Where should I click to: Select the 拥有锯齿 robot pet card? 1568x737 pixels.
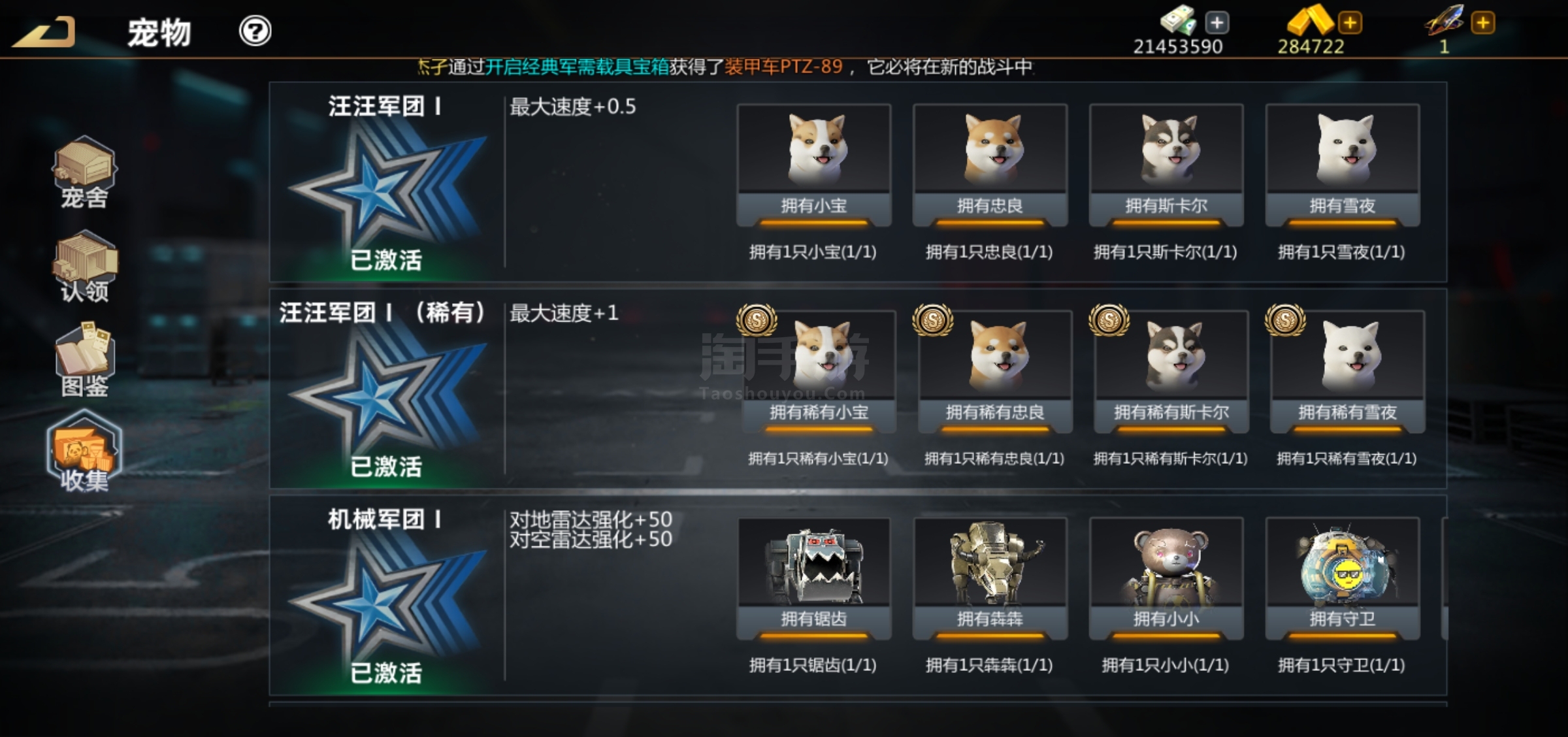point(814,578)
